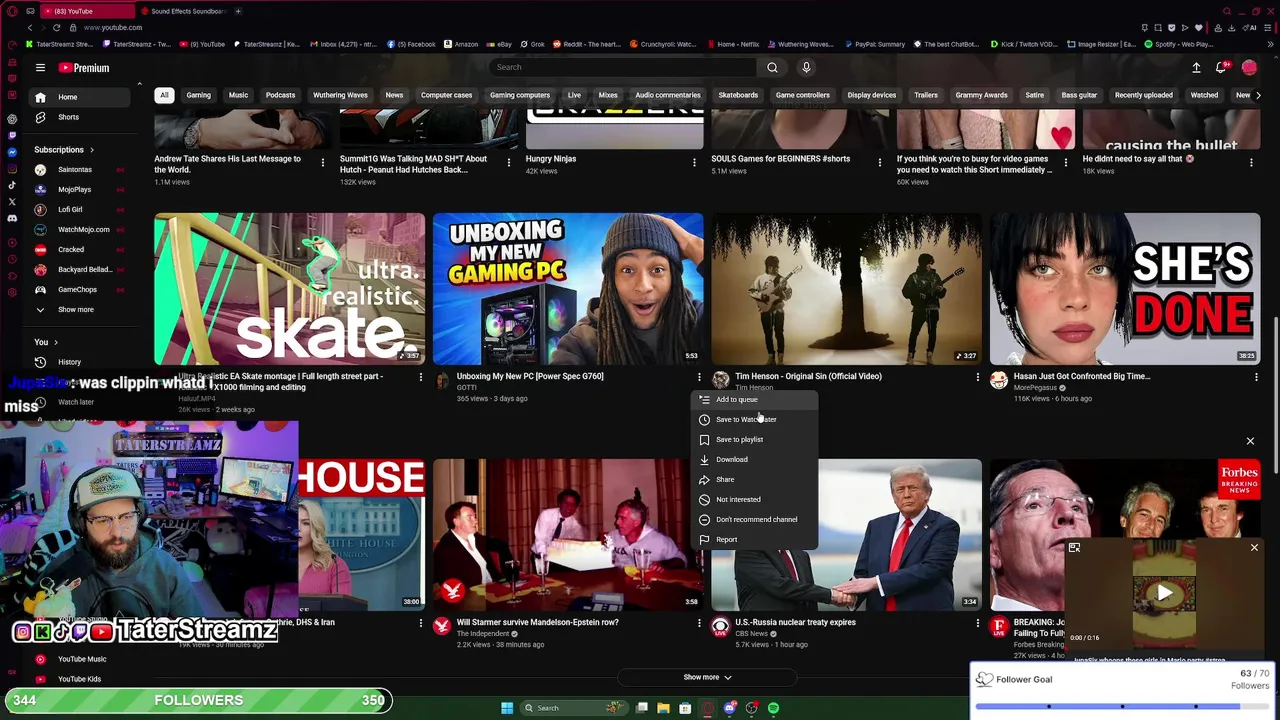Choose Save to Watch later
The image size is (1280, 720).
point(756,419)
